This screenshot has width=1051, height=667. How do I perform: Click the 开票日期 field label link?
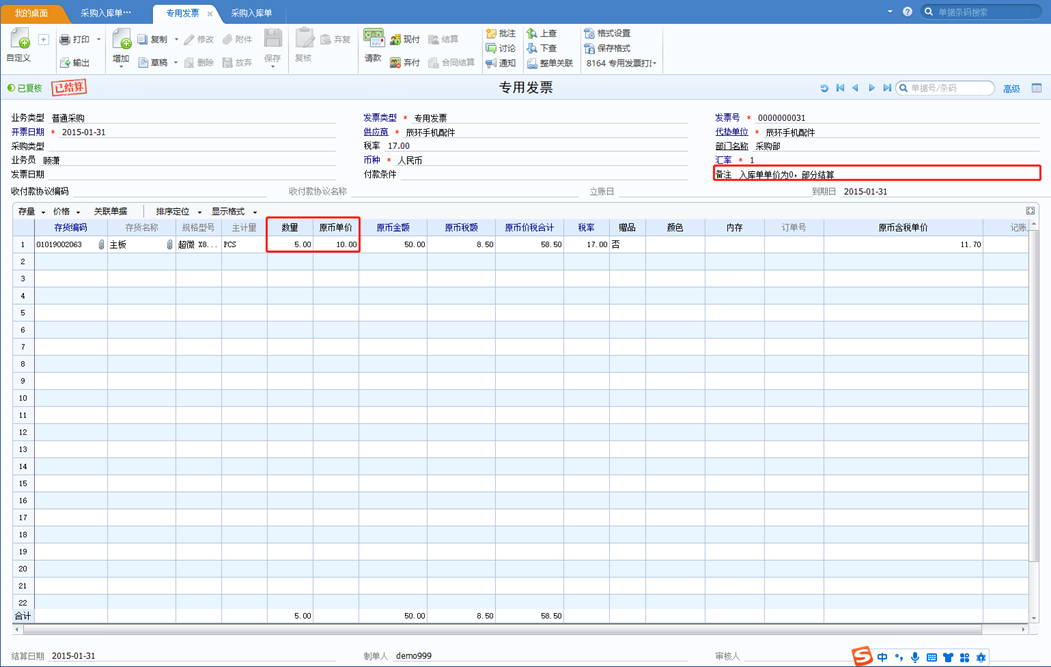point(27,132)
